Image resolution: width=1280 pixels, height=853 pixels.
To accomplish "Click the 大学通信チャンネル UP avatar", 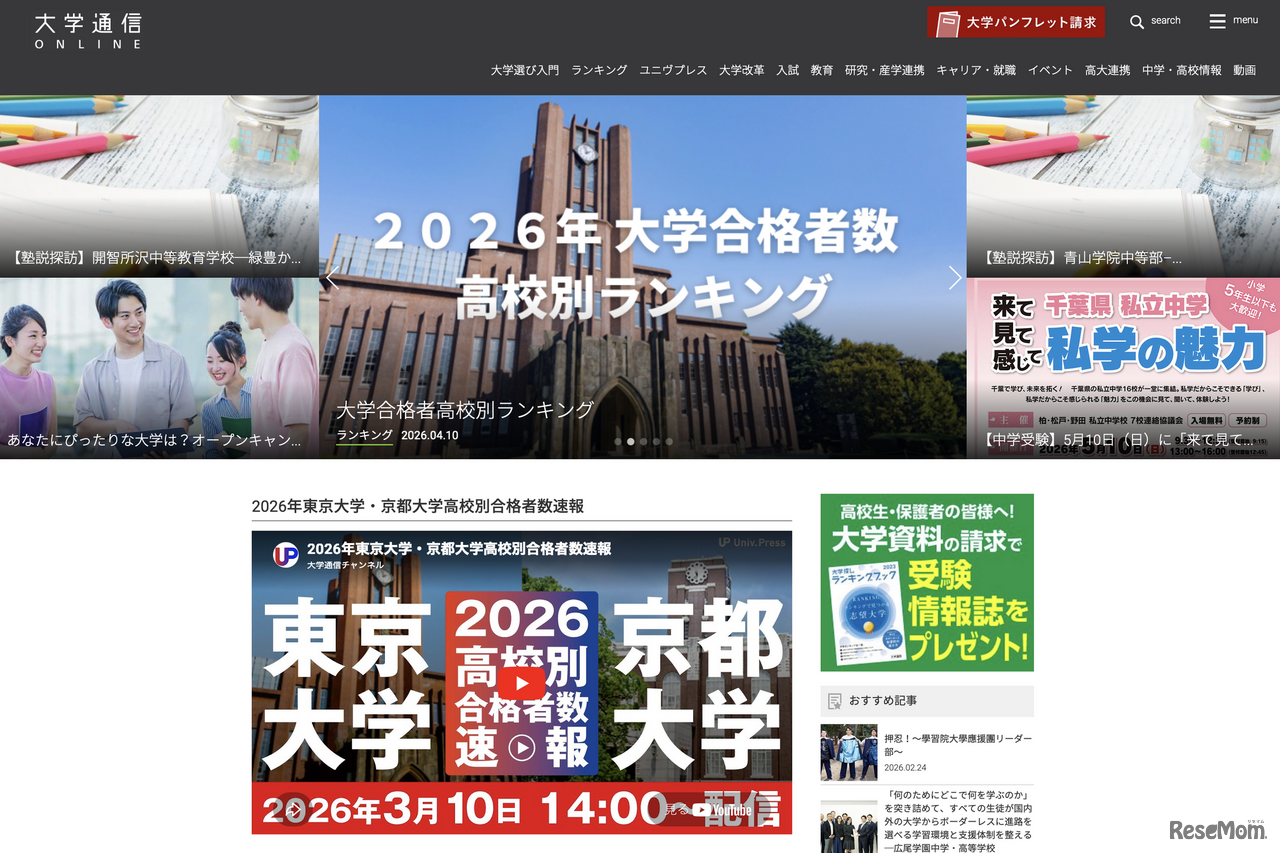I will pyautogui.click(x=286, y=555).
